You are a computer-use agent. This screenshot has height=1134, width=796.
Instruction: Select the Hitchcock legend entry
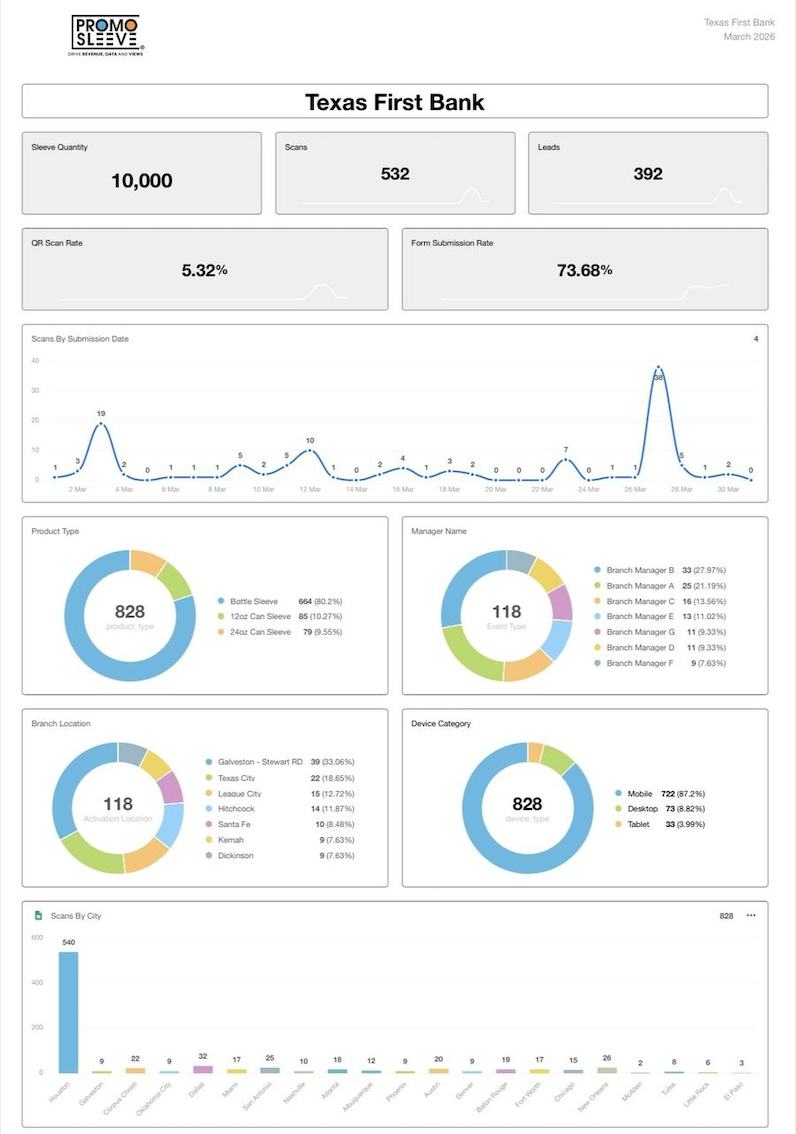coord(280,809)
